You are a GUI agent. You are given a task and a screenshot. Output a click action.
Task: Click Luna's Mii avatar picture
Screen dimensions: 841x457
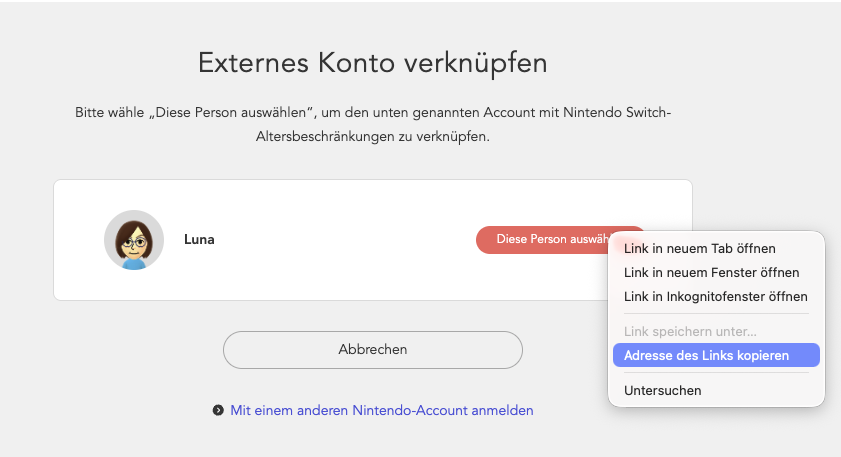(134, 240)
